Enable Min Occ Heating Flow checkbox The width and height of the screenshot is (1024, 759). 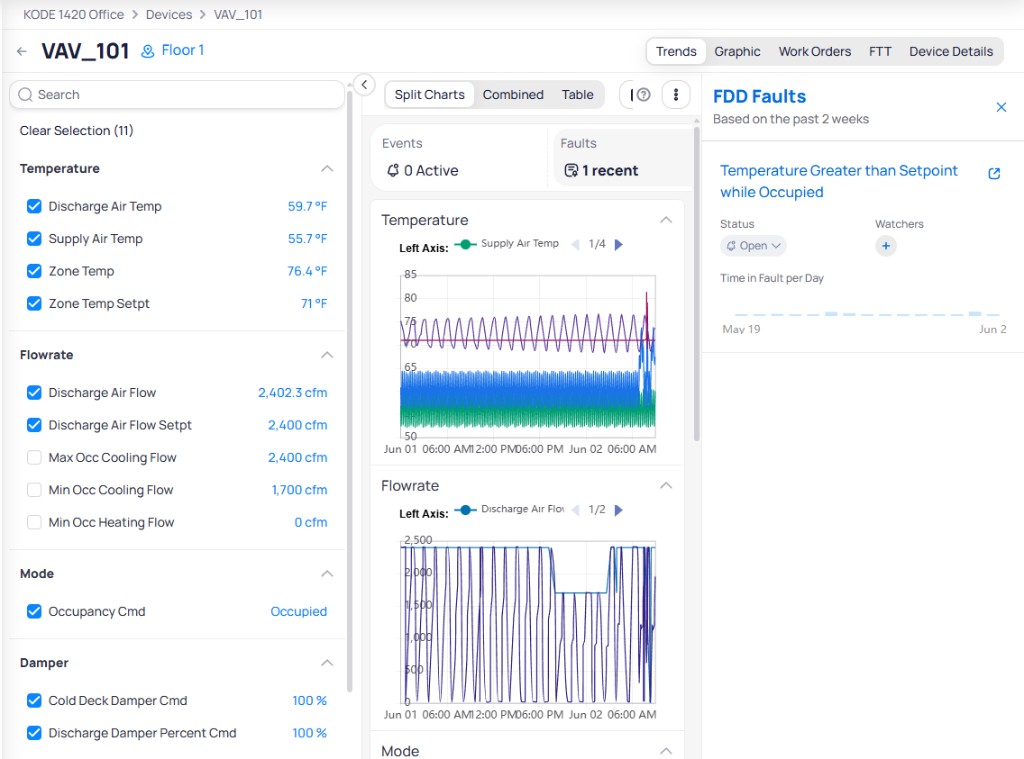tap(34, 523)
